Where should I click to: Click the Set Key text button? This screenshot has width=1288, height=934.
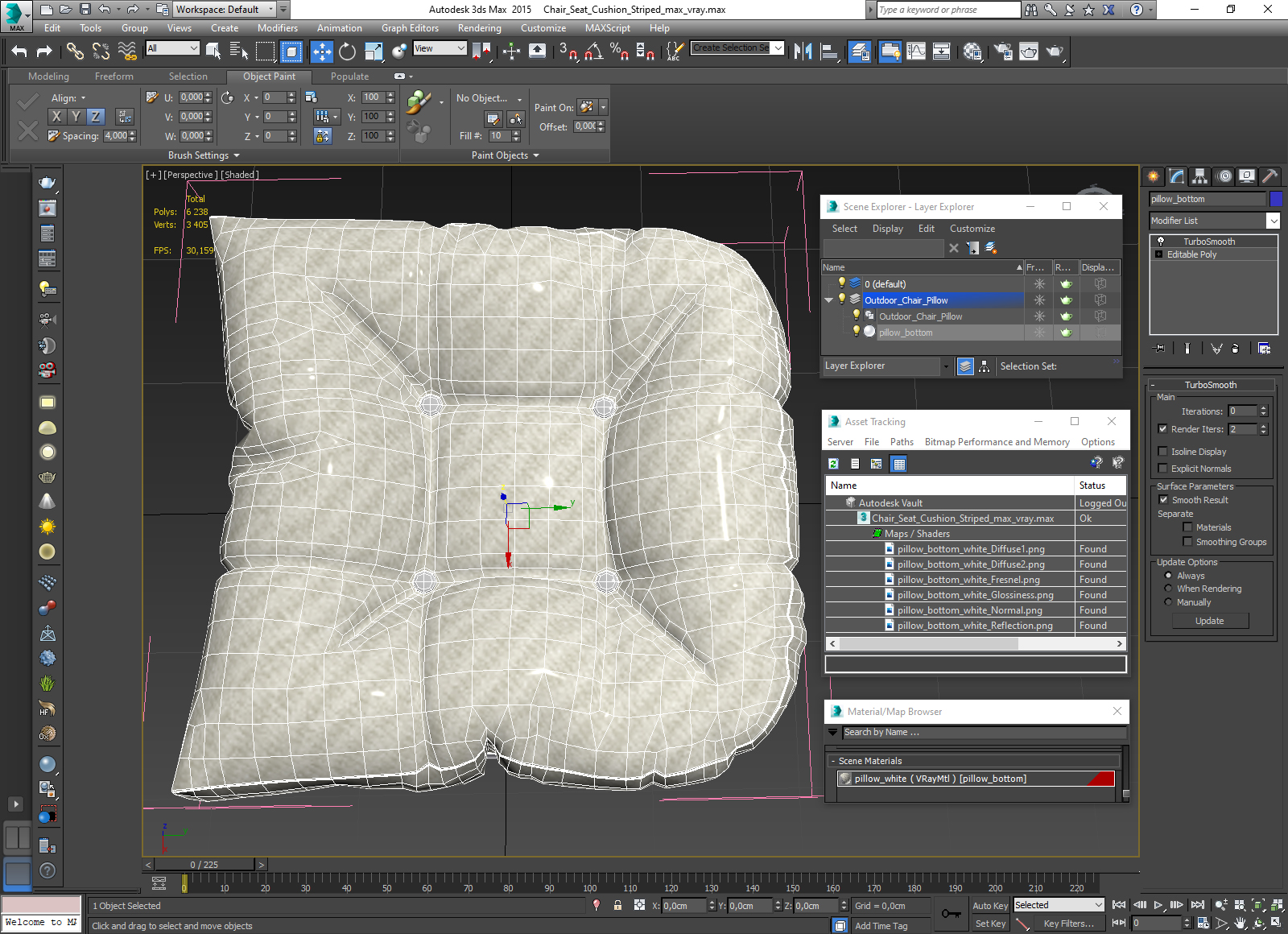[989, 924]
